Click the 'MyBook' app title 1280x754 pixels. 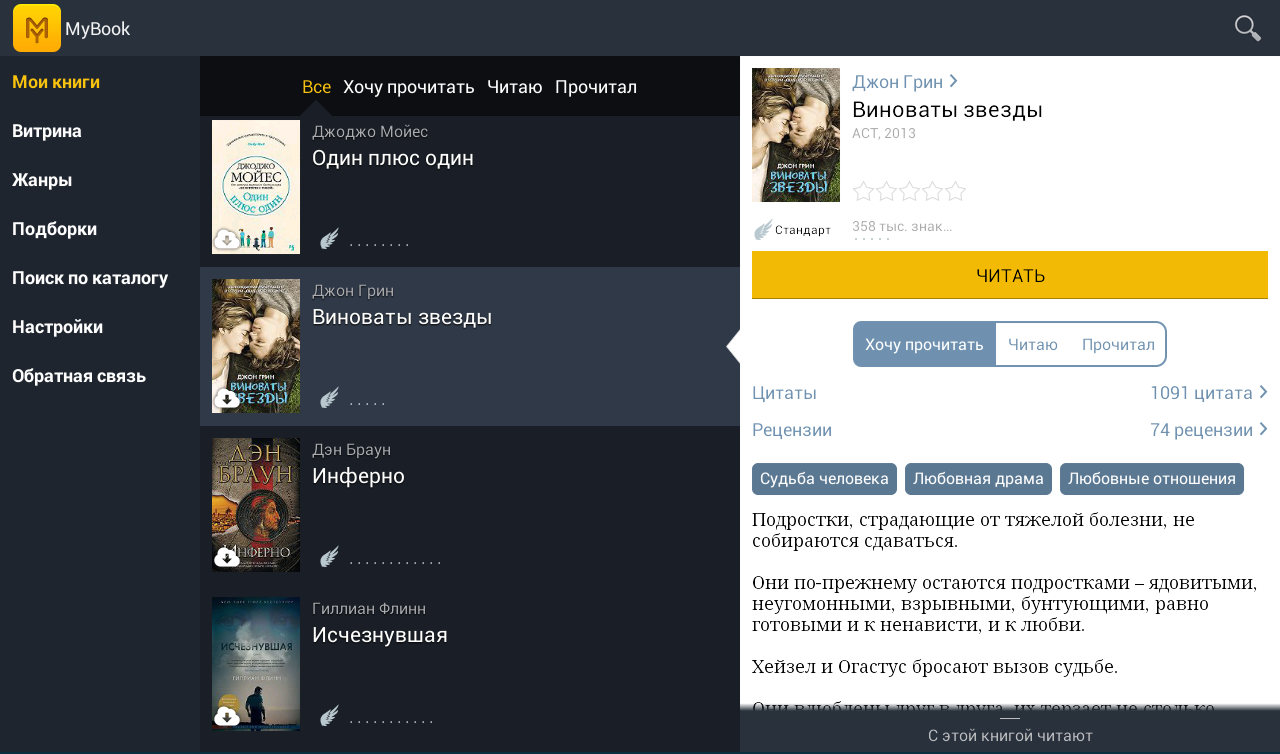(98, 29)
